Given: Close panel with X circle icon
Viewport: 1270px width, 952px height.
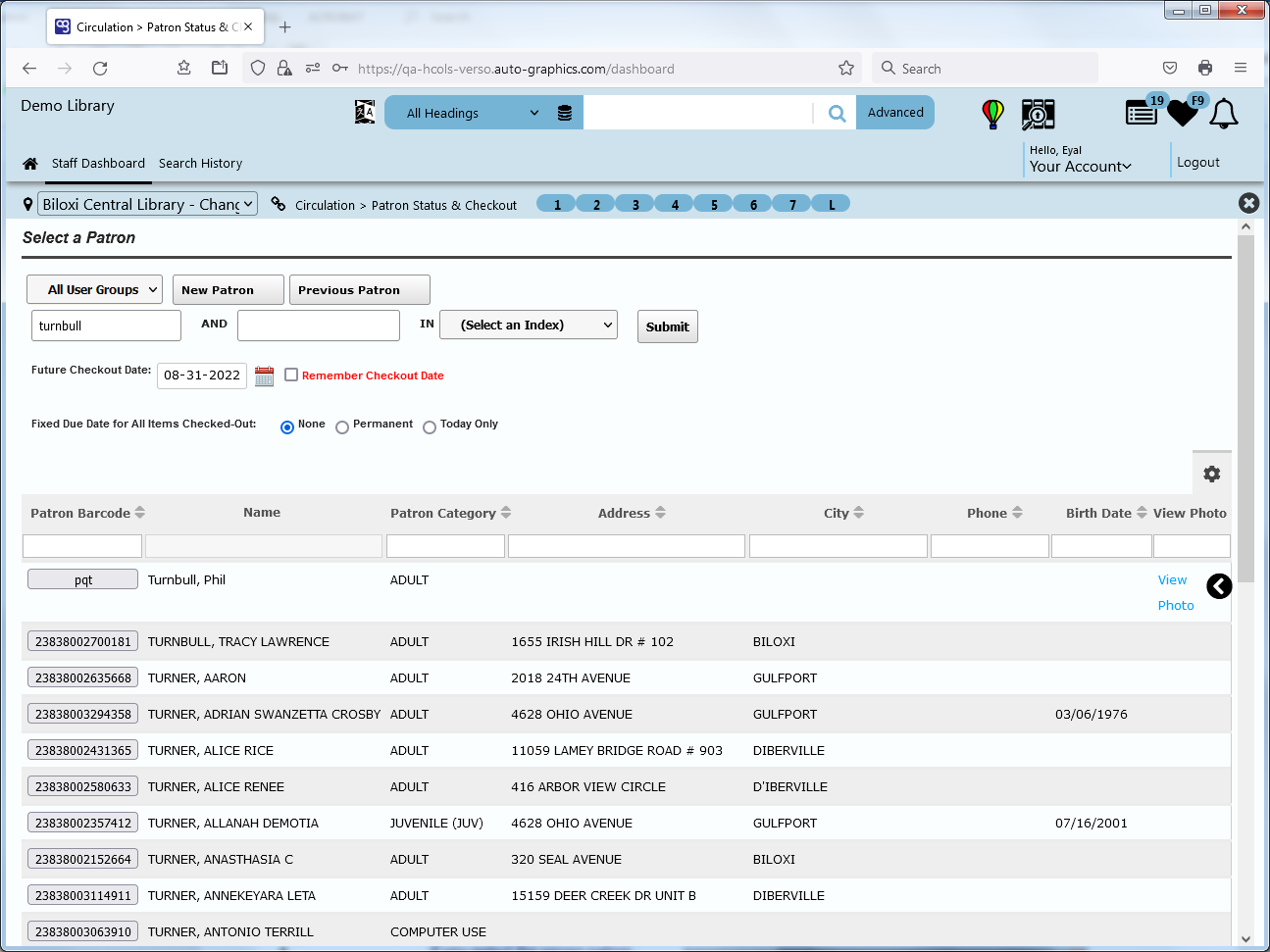Looking at the screenshot, I should [x=1248, y=203].
